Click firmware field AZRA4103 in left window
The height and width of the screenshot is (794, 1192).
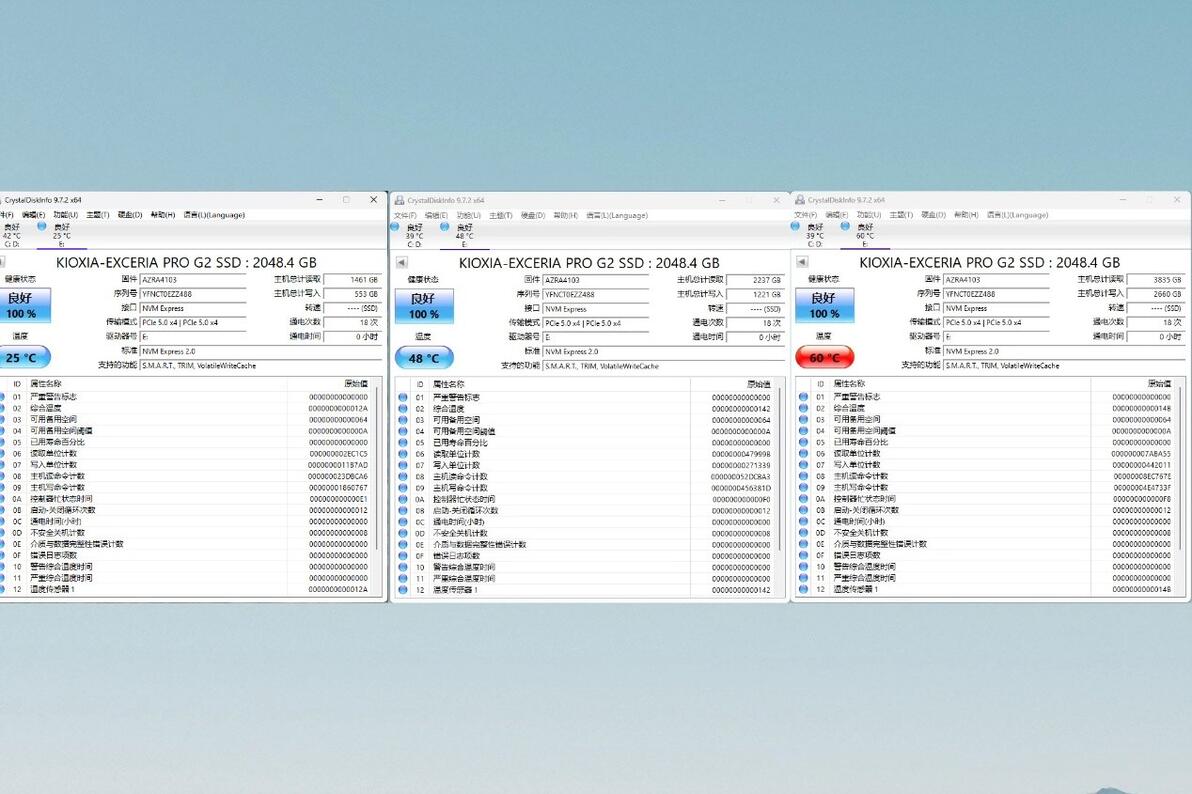pyautogui.click(x=193, y=280)
